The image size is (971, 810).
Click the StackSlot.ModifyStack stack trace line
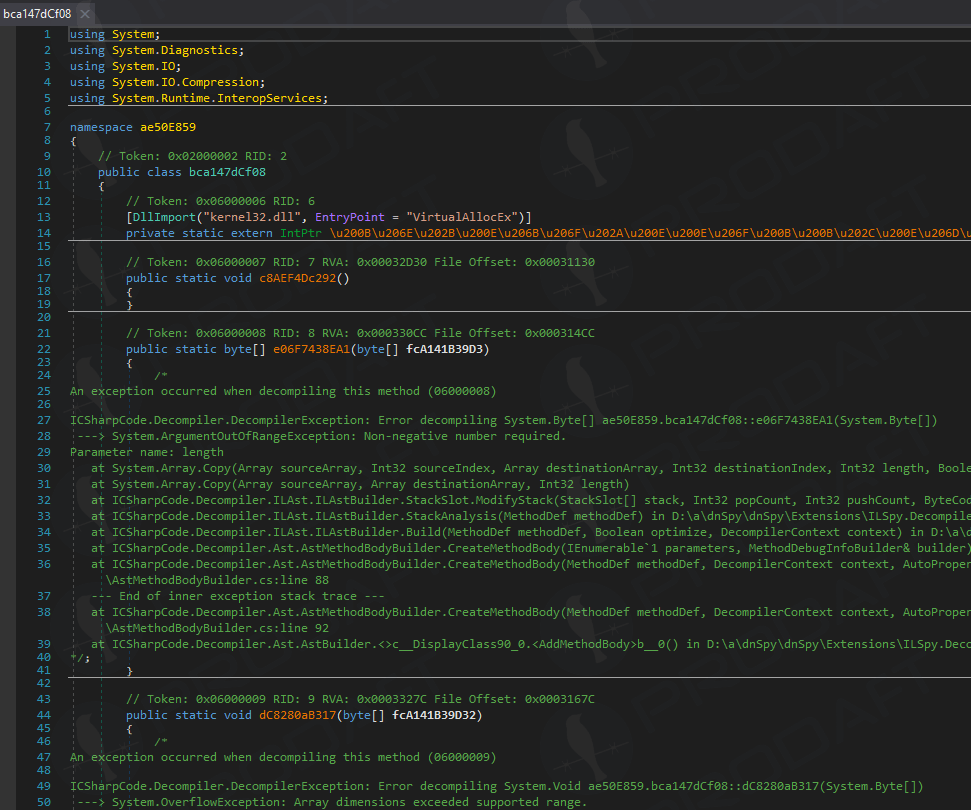(531, 500)
